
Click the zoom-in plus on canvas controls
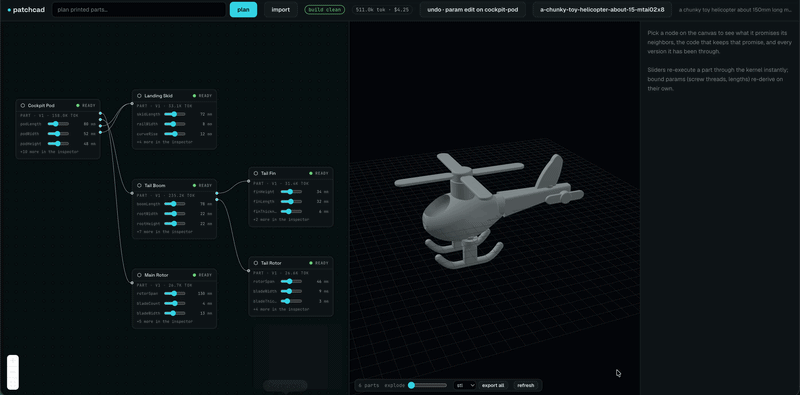13,360
